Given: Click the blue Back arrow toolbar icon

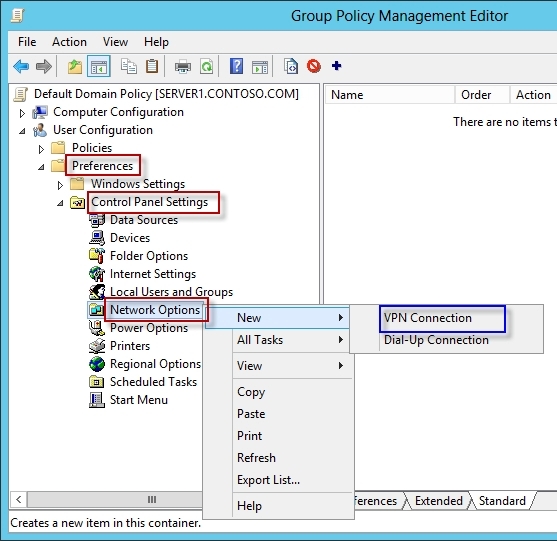Looking at the screenshot, I should coord(21,66).
